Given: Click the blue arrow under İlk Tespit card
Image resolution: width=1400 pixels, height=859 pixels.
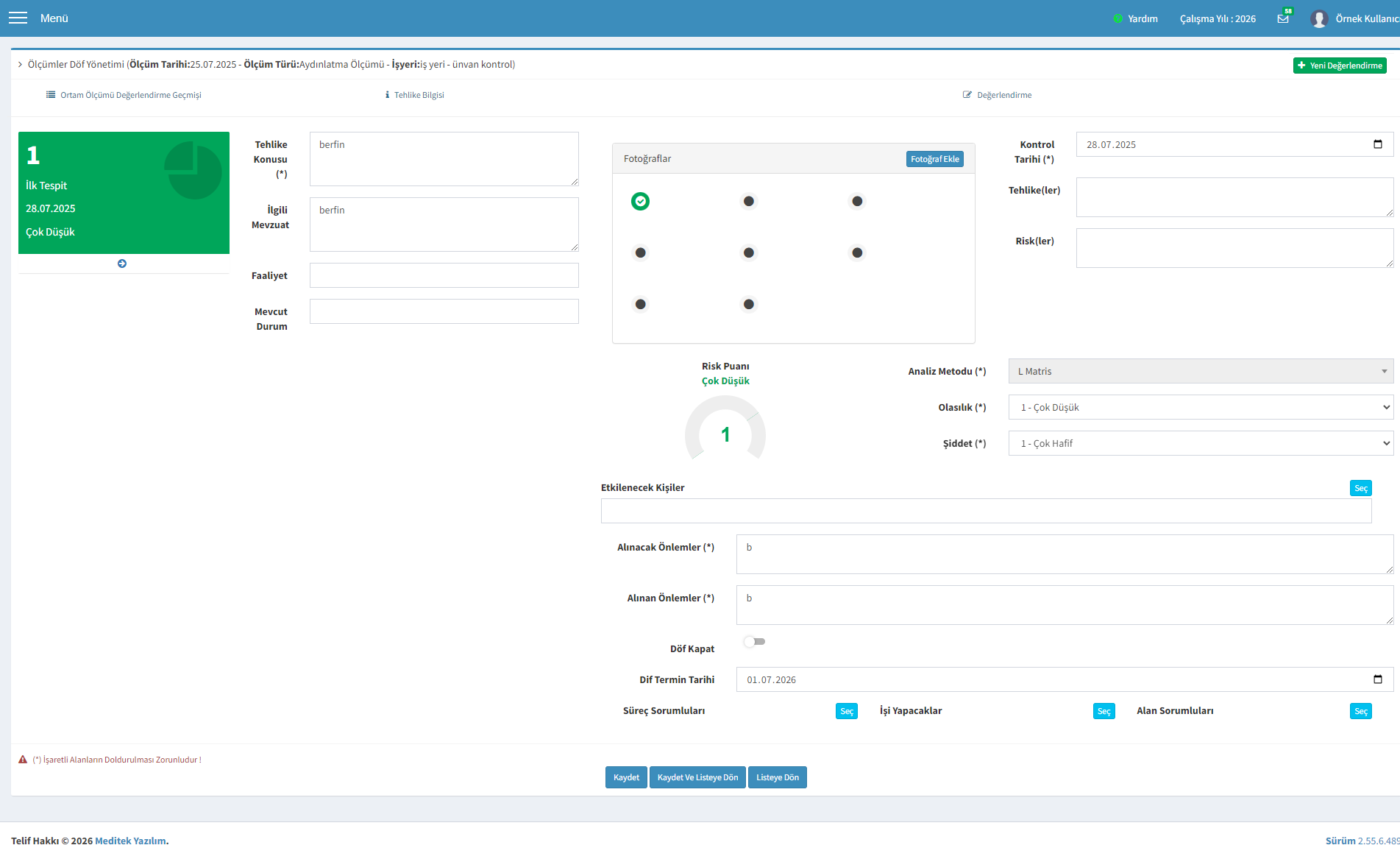Looking at the screenshot, I should [122, 264].
